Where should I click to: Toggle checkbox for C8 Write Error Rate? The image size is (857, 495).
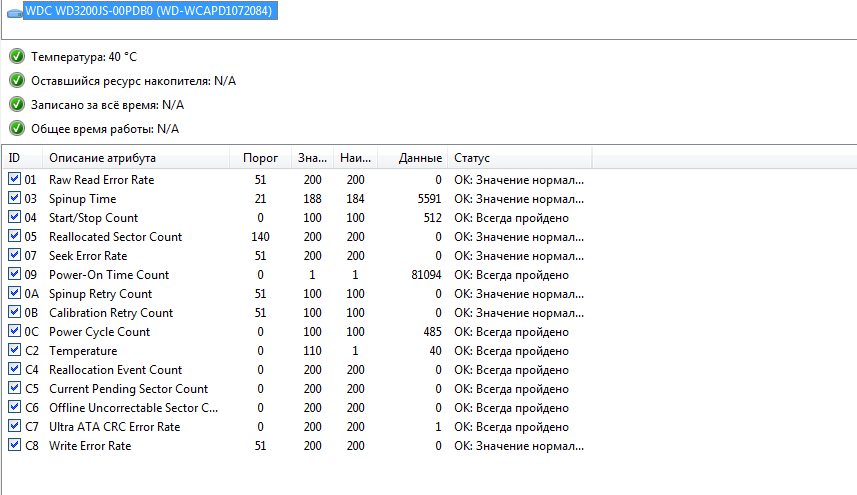(x=15, y=445)
